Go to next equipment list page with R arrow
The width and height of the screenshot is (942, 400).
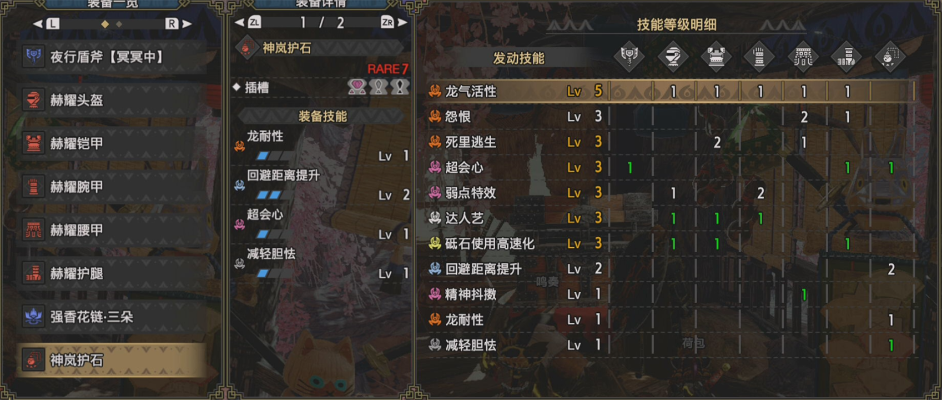tap(178, 23)
